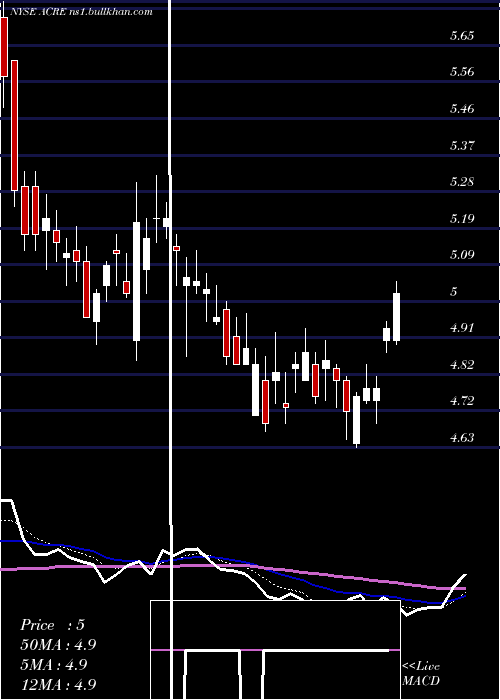Click the 4.82 price axis label
Viewport: 500px width, 700px height.
click(462, 365)
